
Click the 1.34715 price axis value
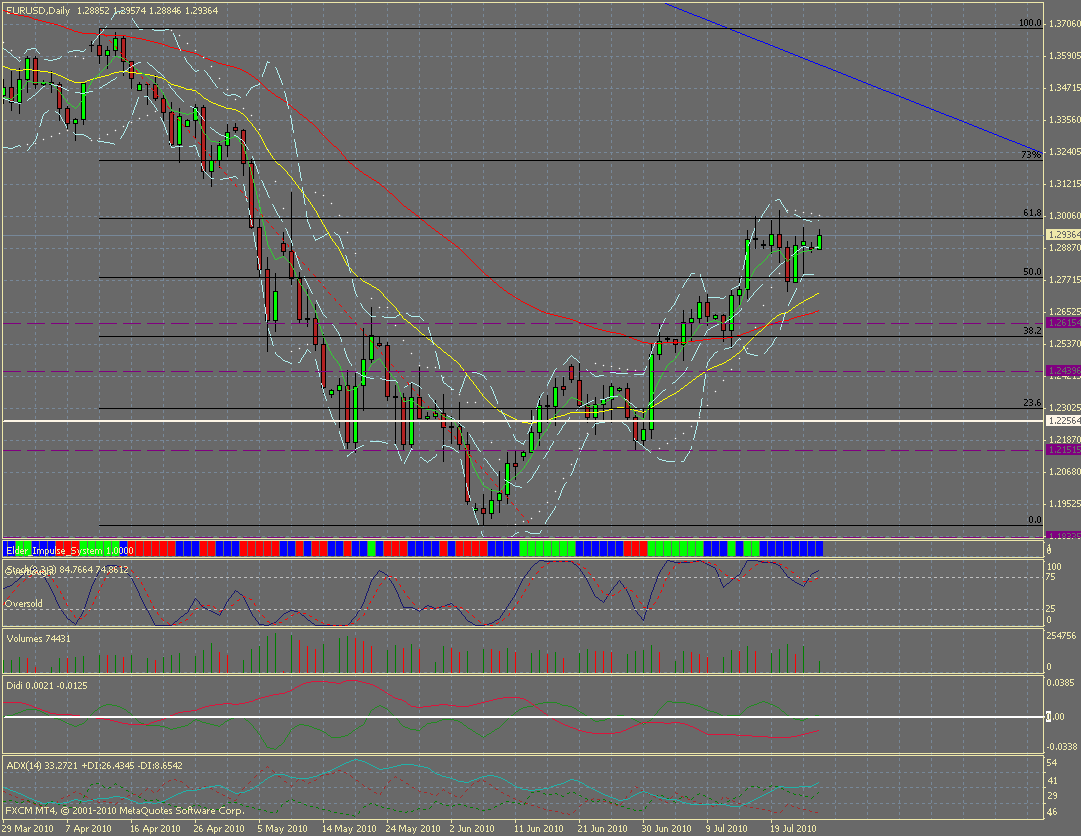1064,88
